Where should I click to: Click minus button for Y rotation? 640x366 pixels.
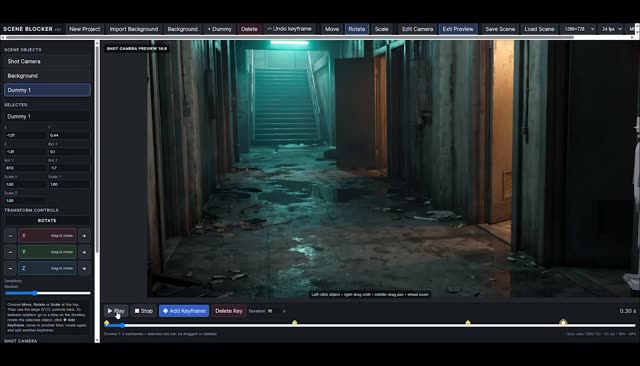click(10, 252)
